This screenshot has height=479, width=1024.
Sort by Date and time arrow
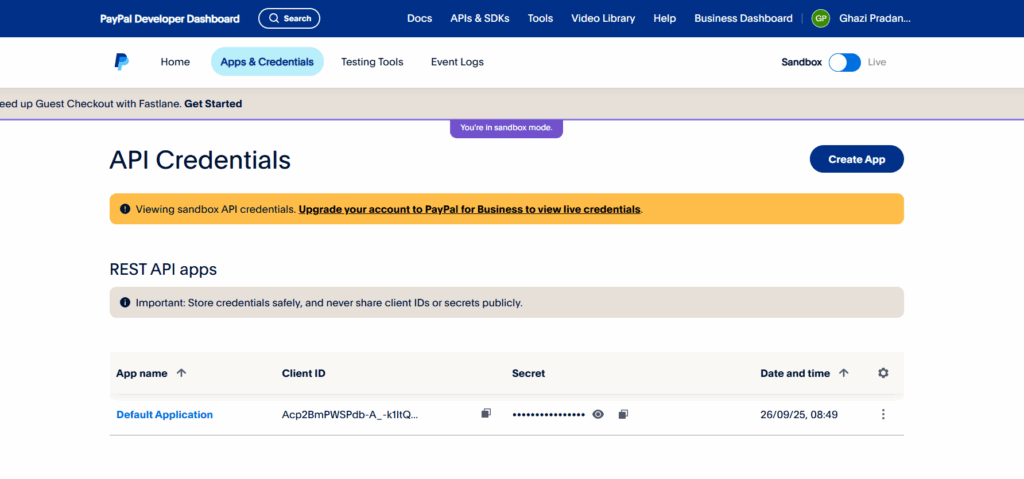(844, 373)
